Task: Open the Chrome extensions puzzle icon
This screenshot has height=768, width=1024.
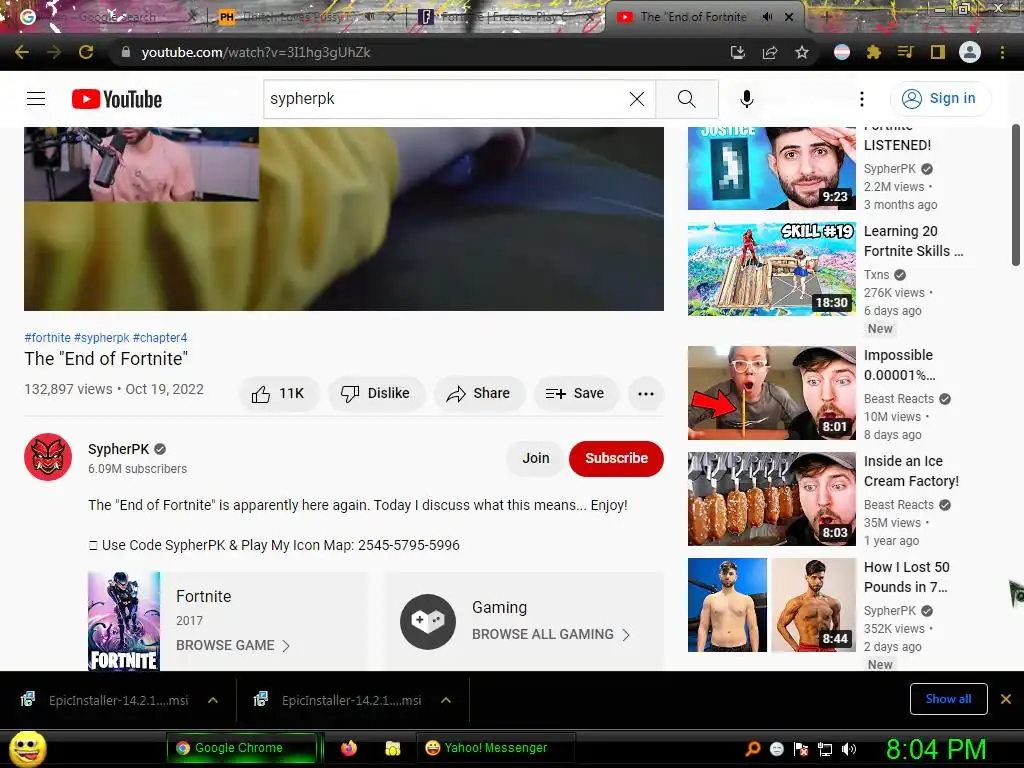Action: point(874,52)
